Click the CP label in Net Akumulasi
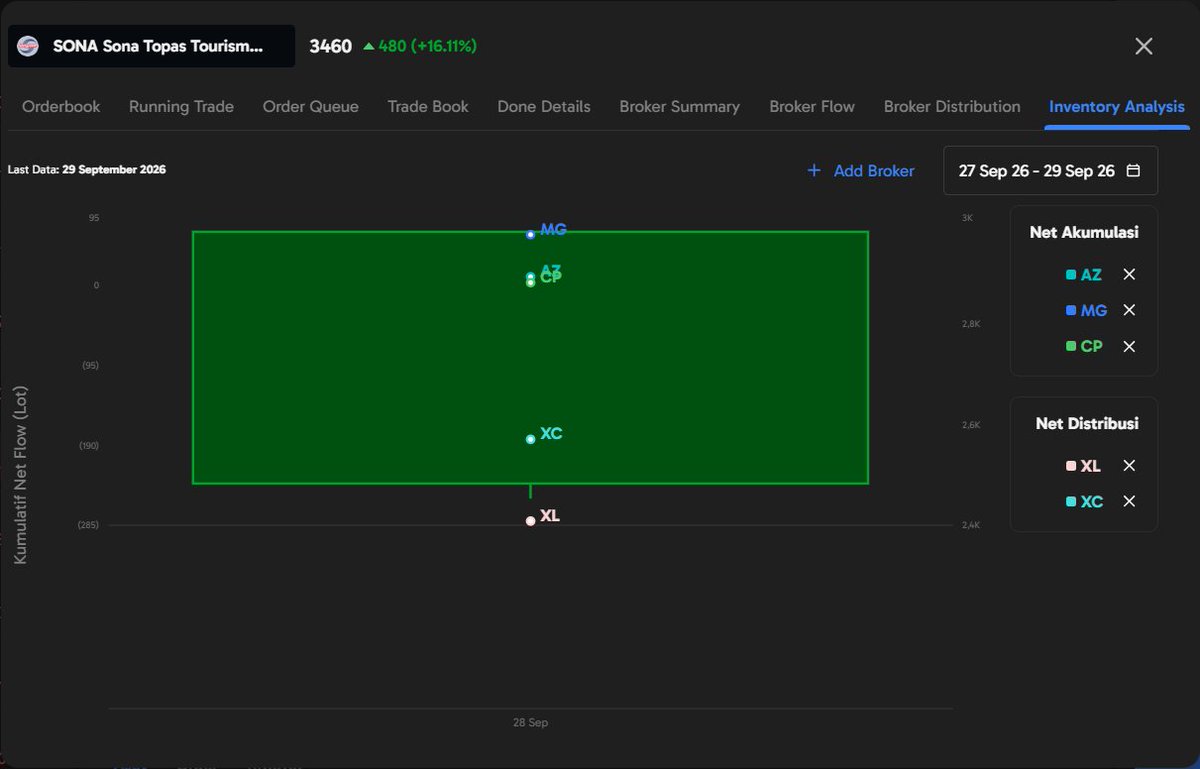 point(1092,347)
